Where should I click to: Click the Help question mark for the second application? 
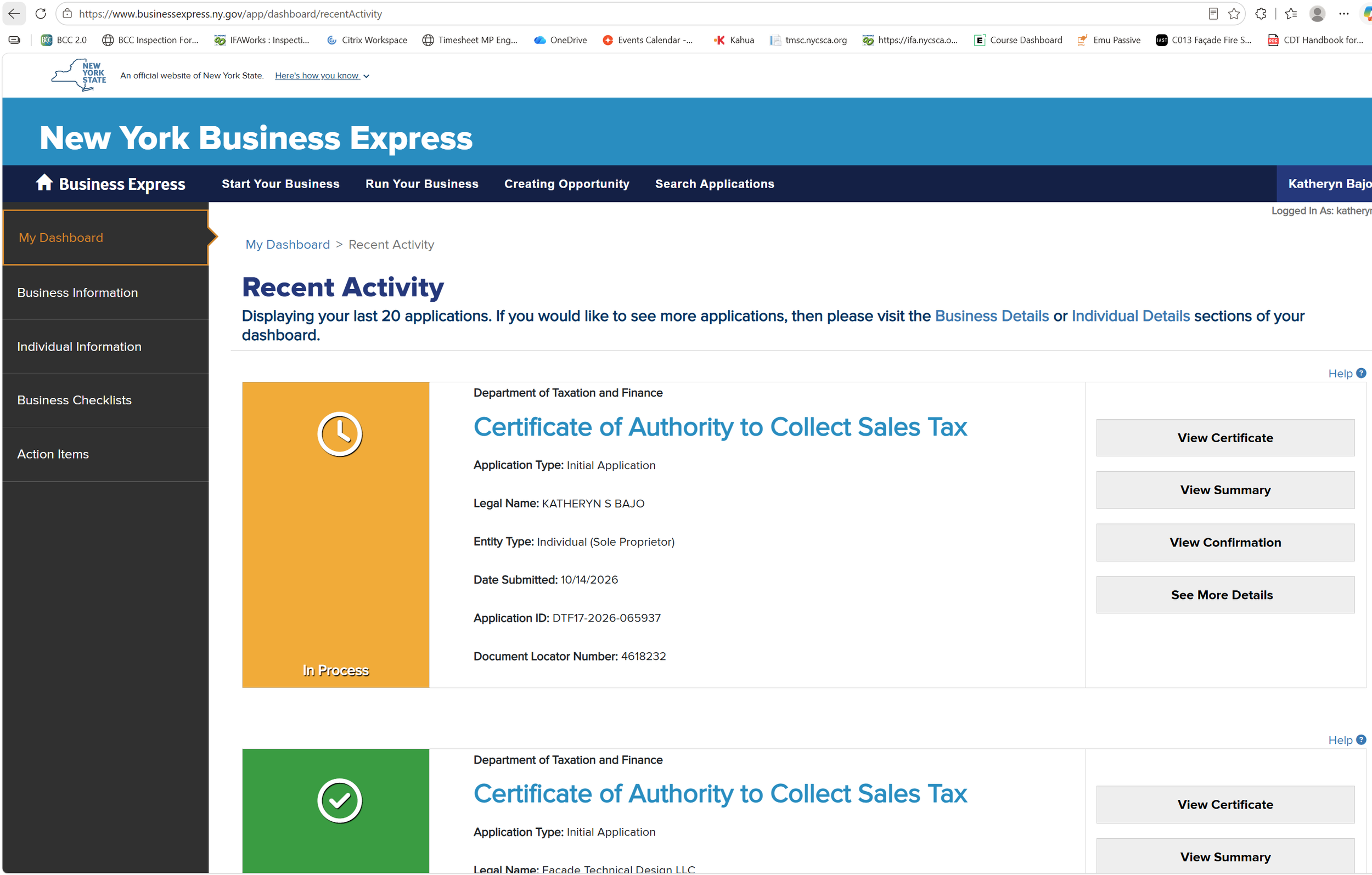tap(1361, 739)
